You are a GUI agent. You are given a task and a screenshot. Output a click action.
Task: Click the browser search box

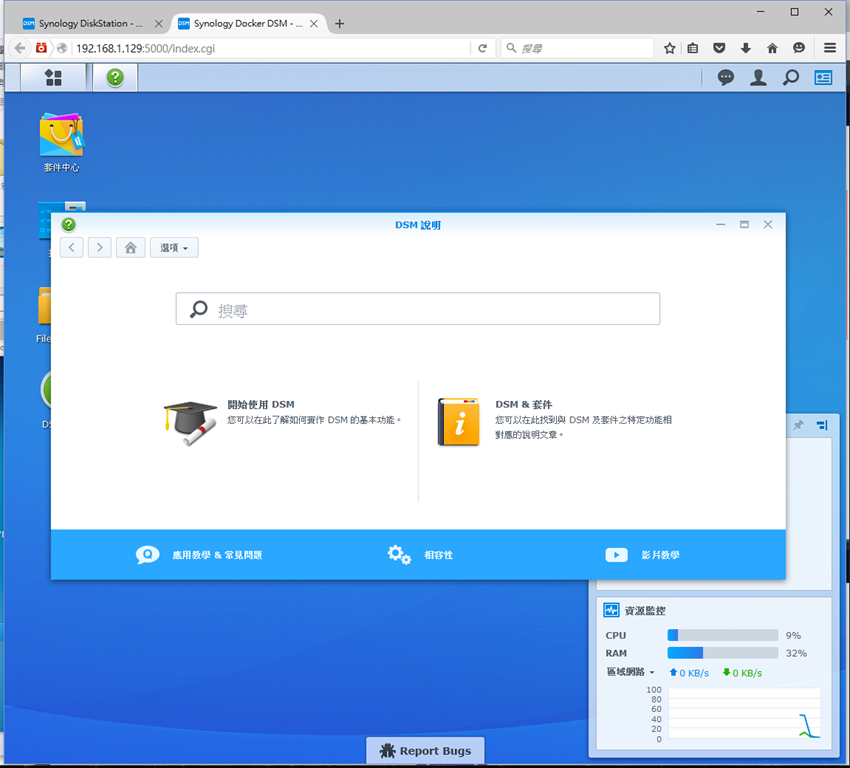577,48
